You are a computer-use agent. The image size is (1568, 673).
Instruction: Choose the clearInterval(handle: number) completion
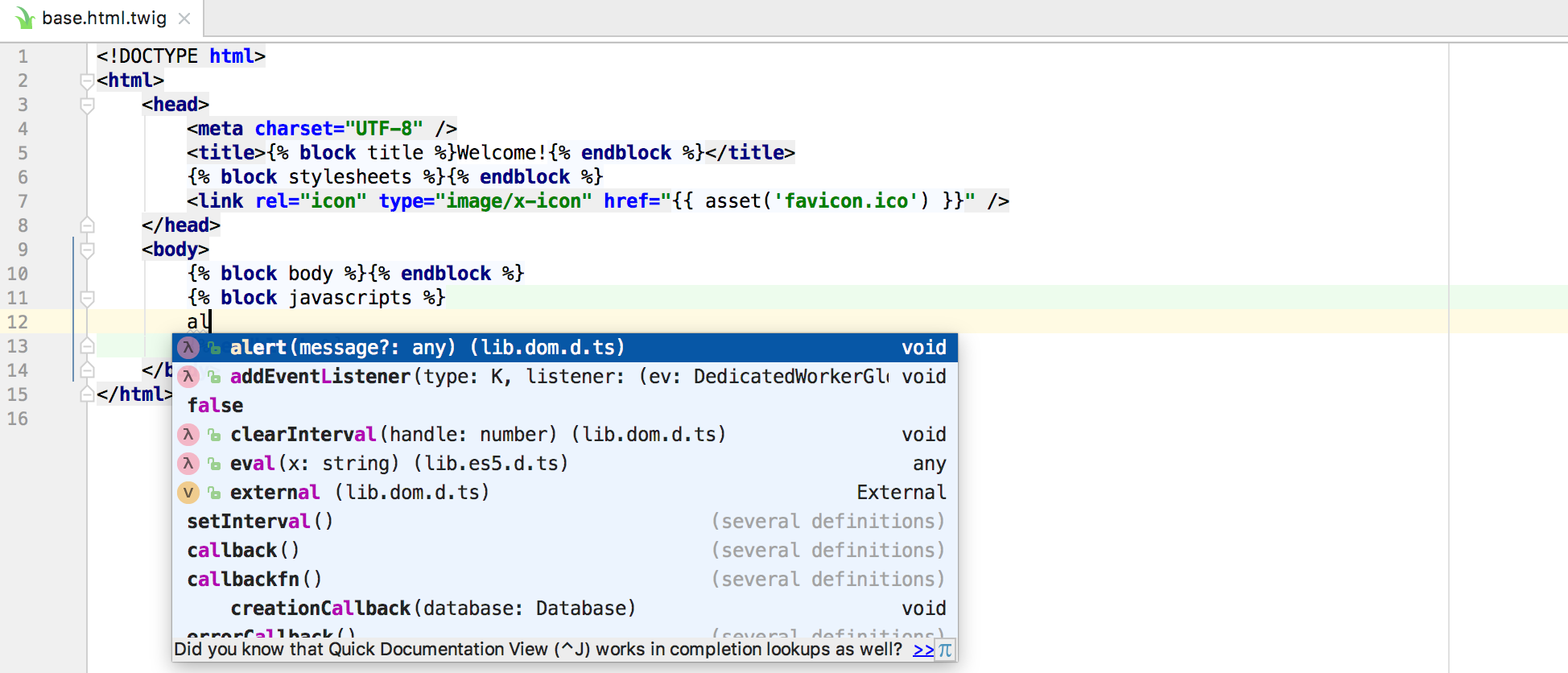(565, 435)
